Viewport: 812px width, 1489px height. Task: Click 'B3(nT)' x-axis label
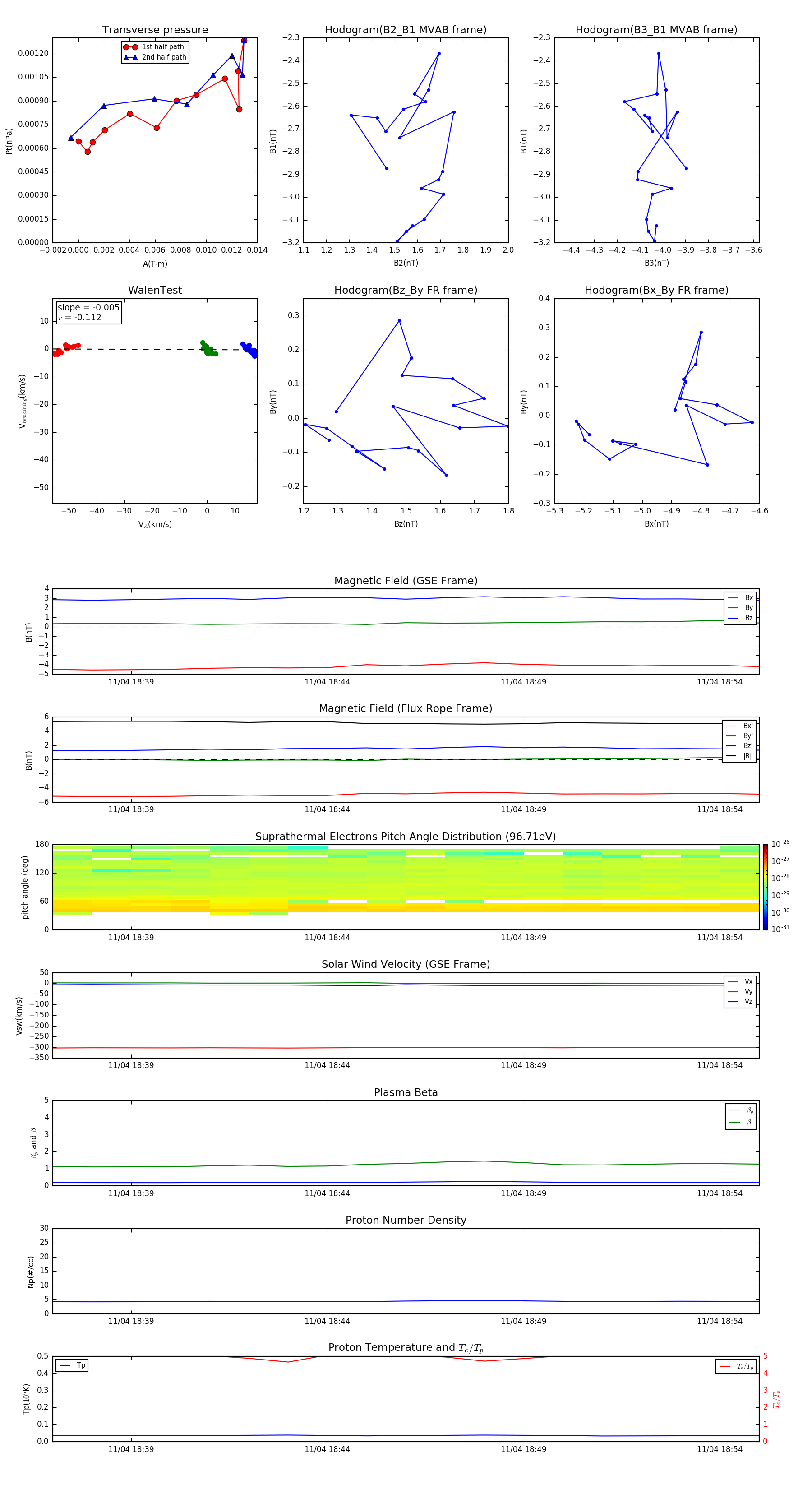(656, 263)
